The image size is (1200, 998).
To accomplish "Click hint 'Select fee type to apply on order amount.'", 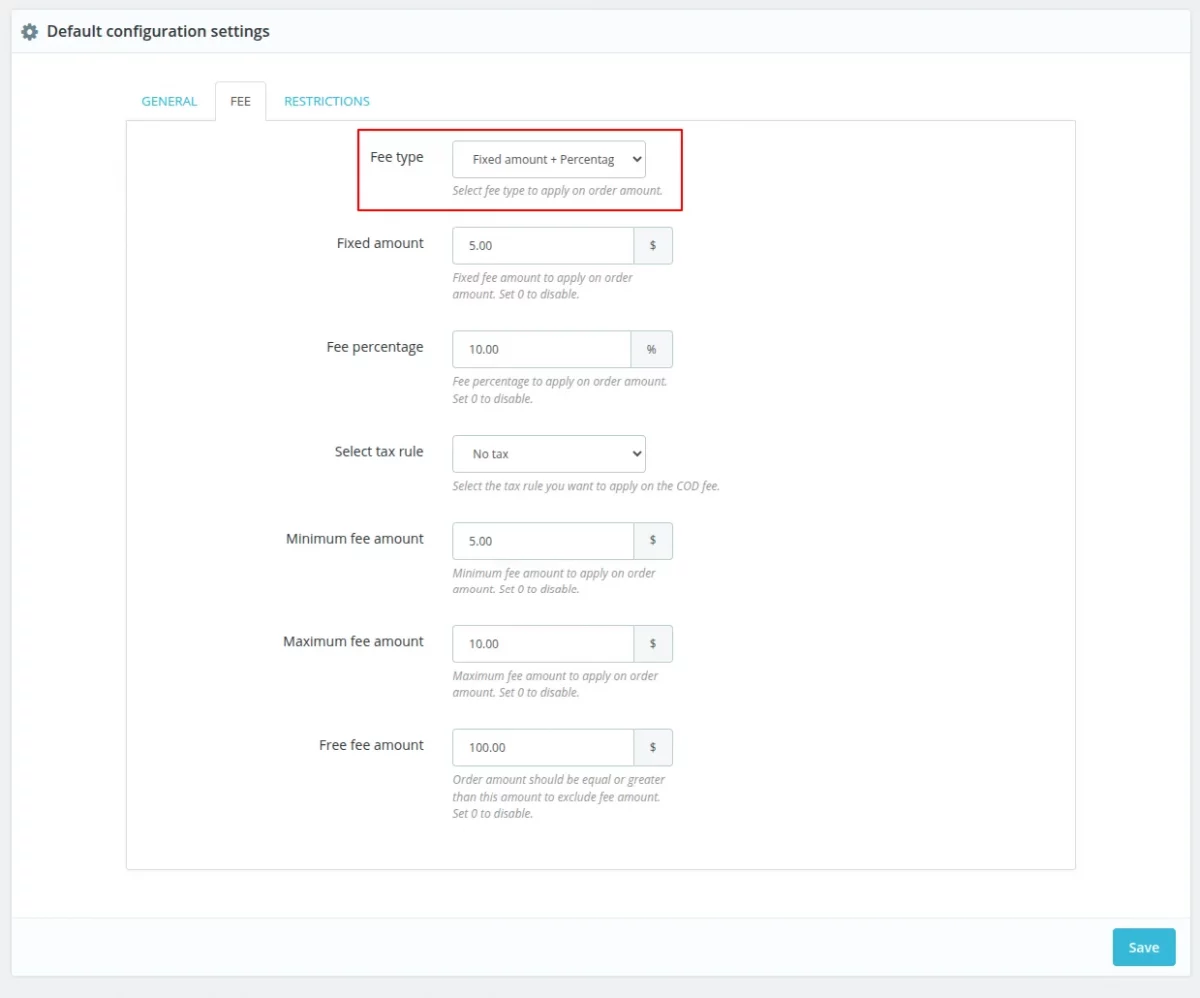I will 557,190.
